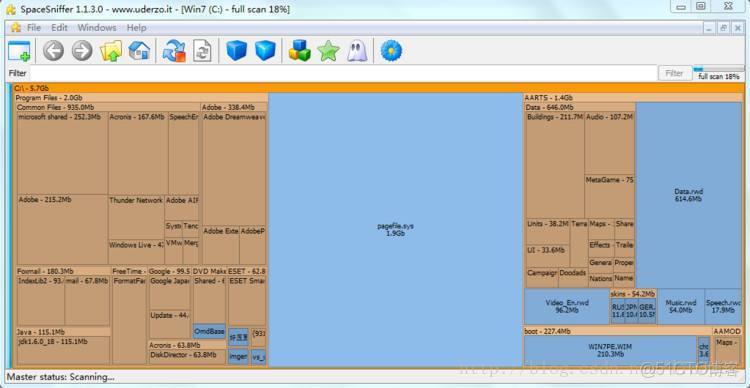Click the Start Master Rescan icon

click(174, 51)
